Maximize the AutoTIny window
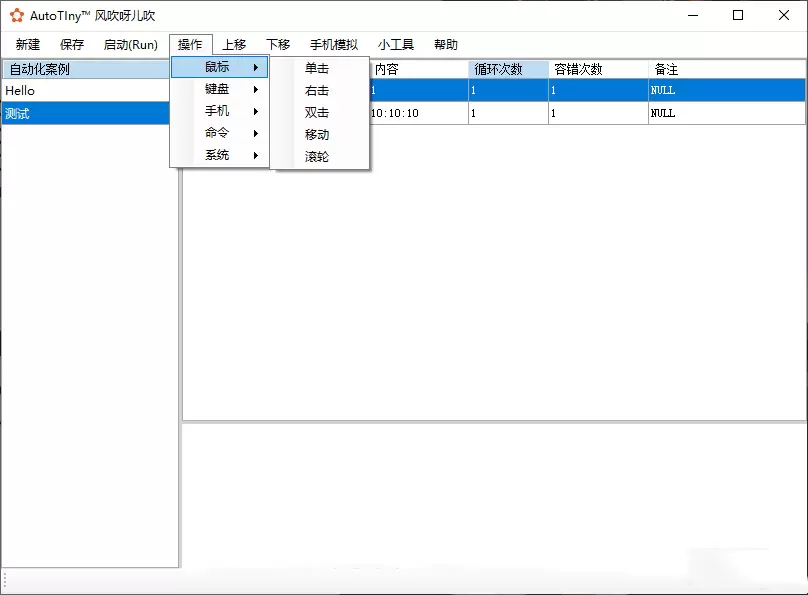This screenshot has width=808, height=595. pos(738,15)
